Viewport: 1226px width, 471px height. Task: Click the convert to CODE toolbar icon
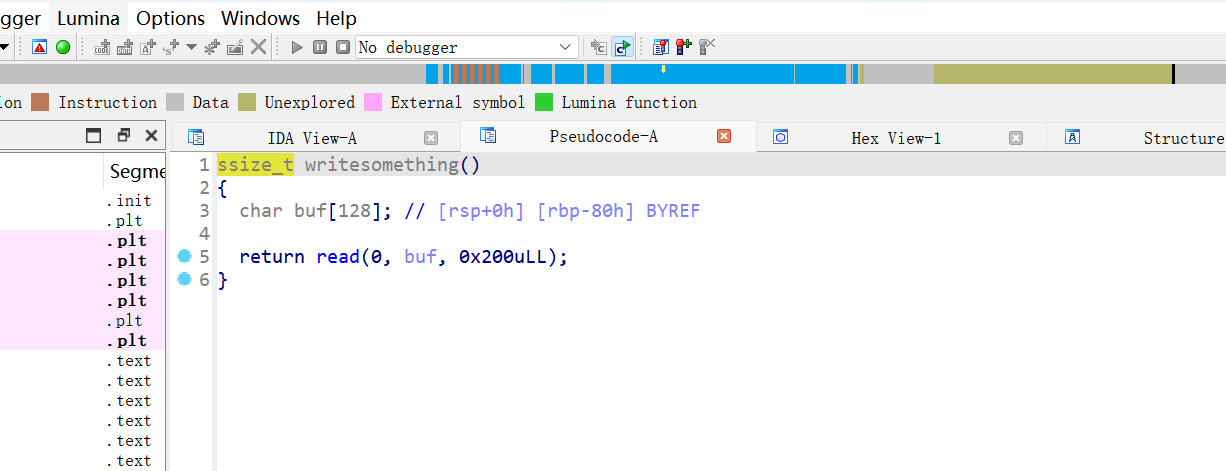(x=103, y=47)
